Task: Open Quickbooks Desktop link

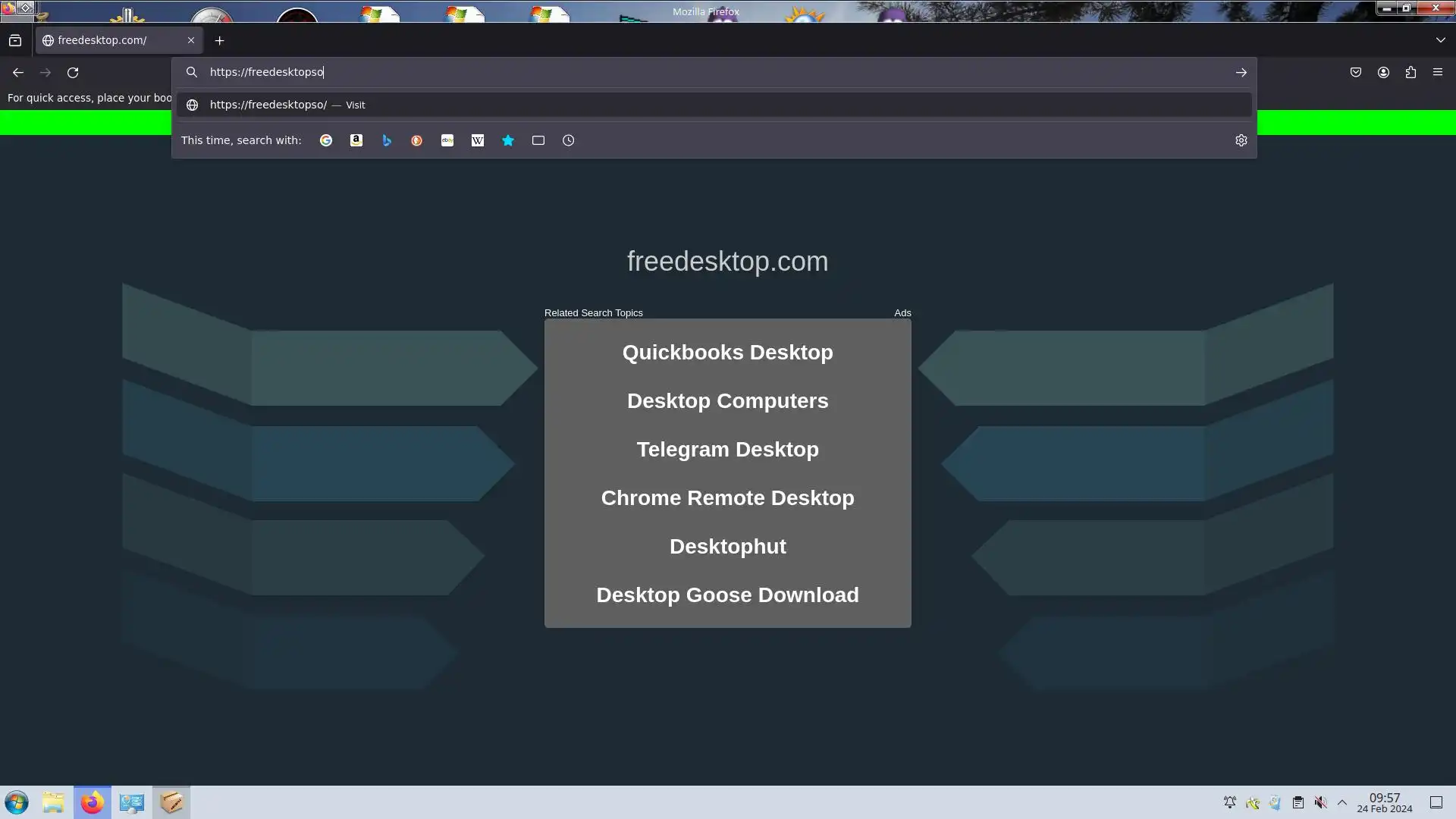Action: click(727, 353)
